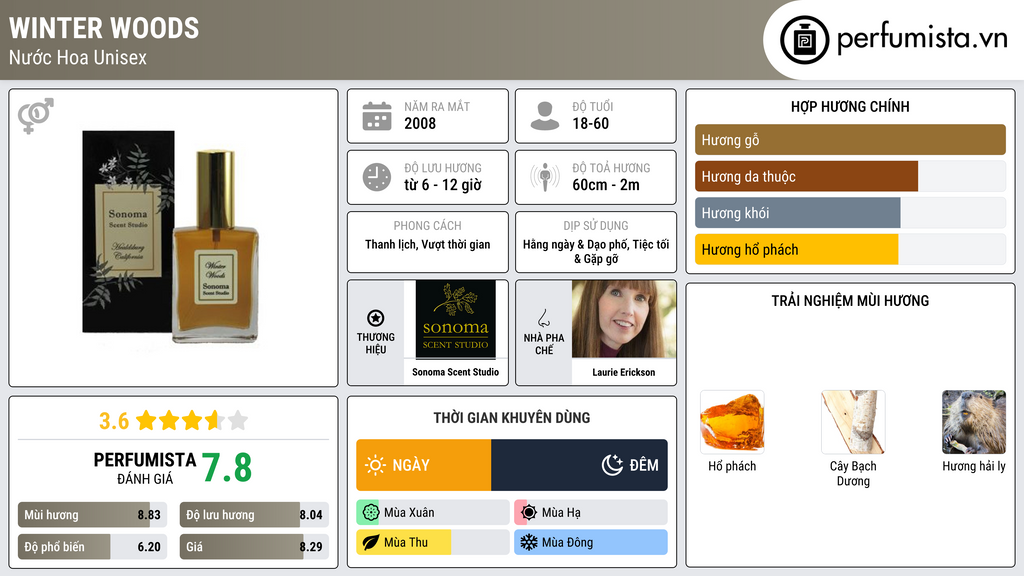Image resolution: width=1024 pixels, height=576 pixels.
Task: Click the green 7.8 Perfumista score
Action: tap(227, 468)
